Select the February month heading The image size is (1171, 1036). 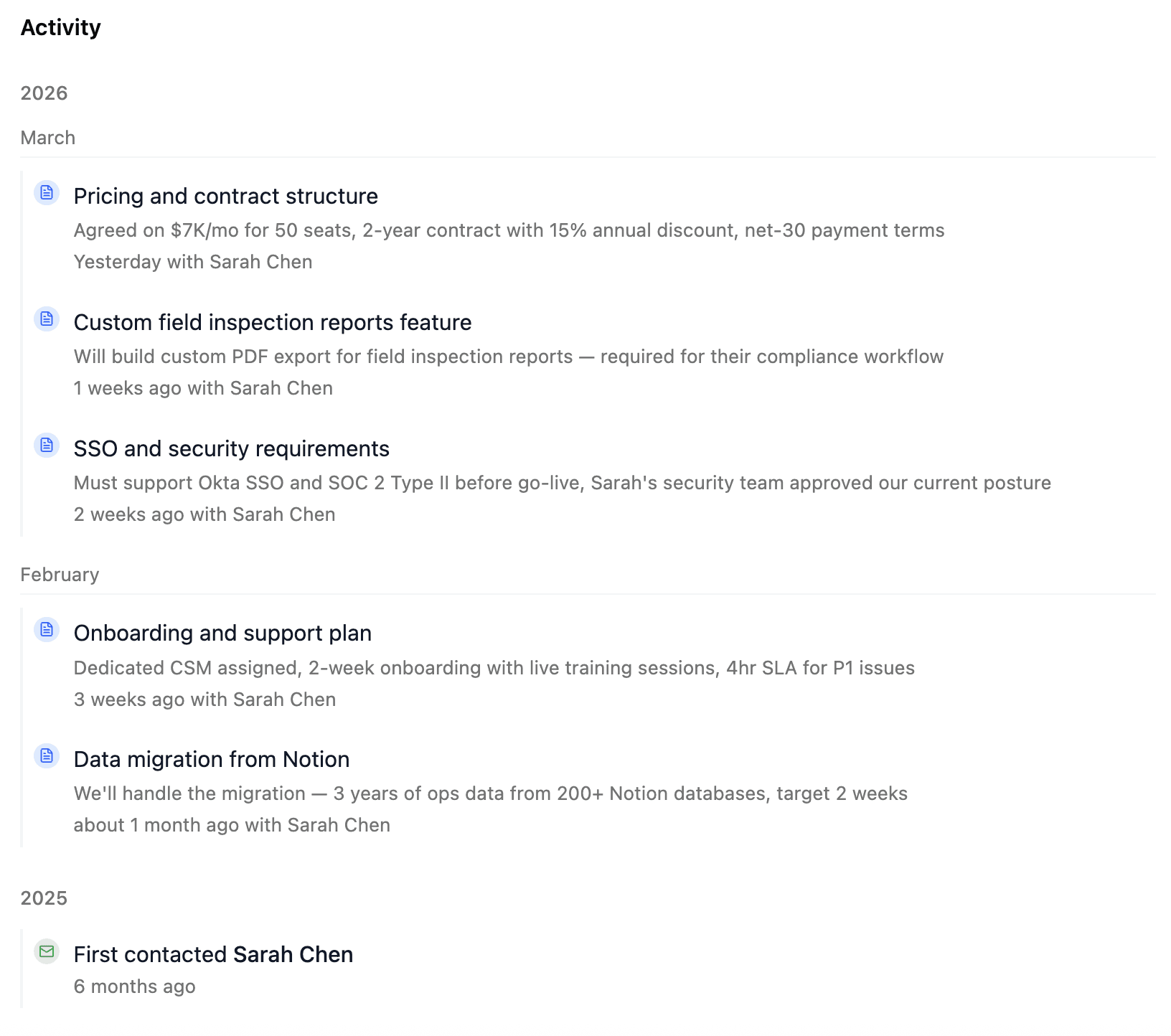click(x=60, y=575)
